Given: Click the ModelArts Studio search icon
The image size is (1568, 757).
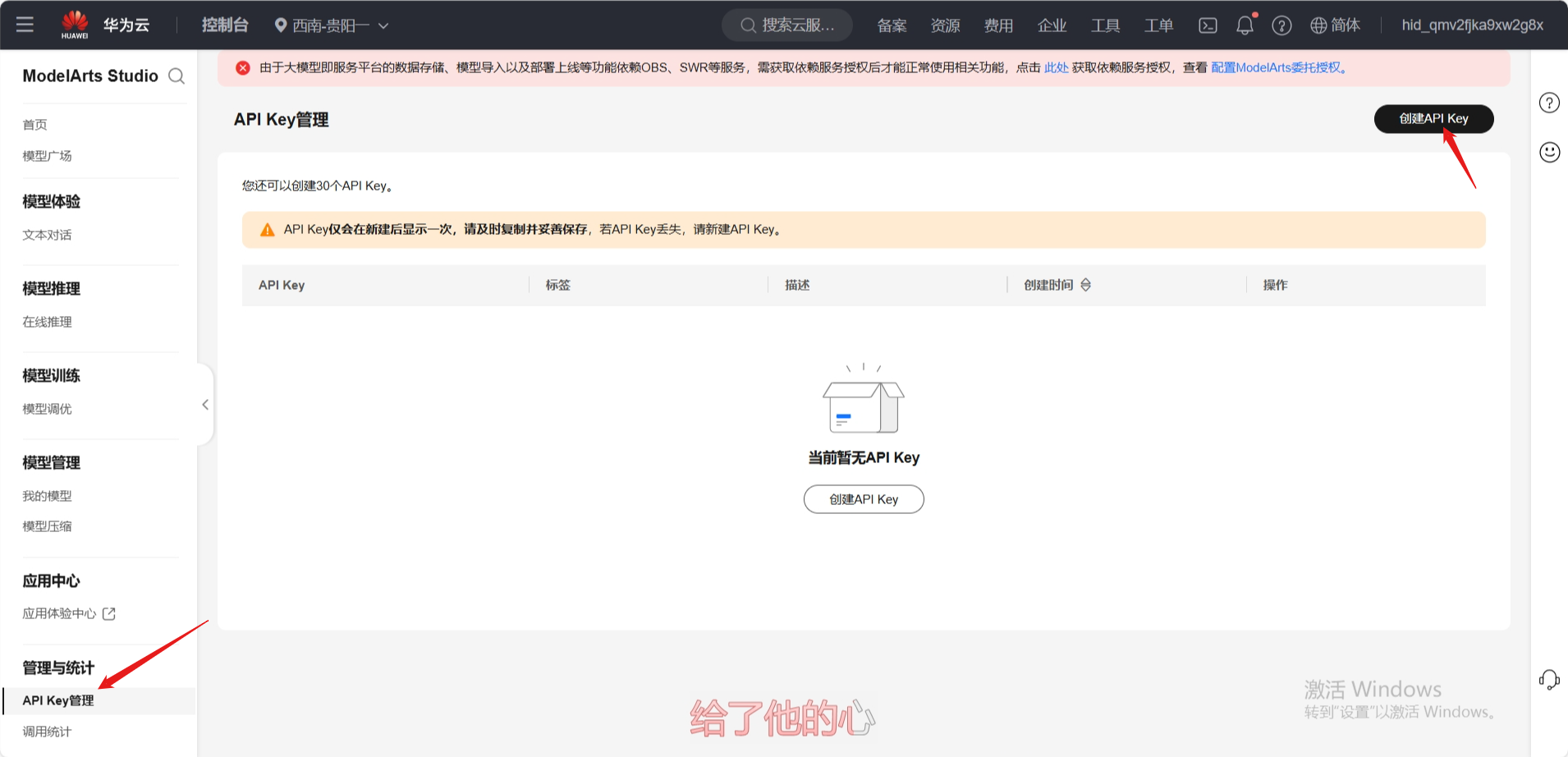Looking at the screenshot, I should (x=177, y=76).
